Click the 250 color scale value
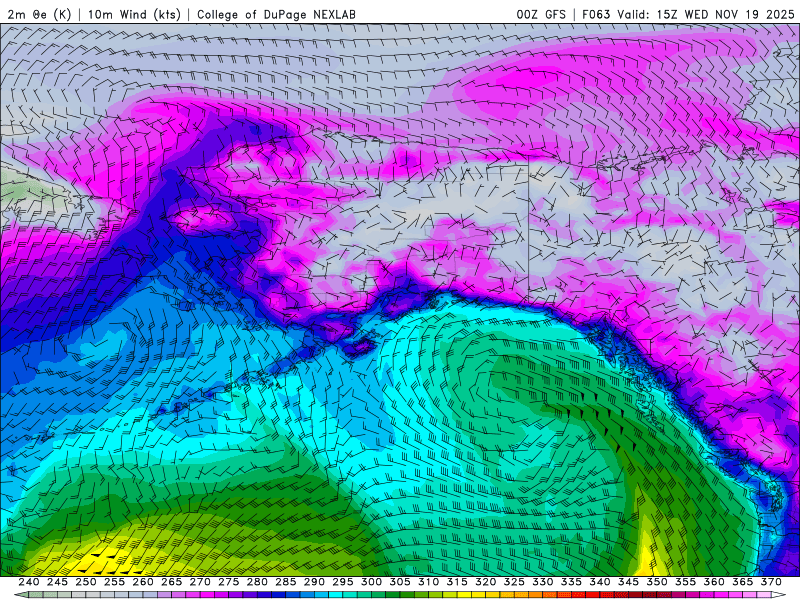Viewport: 800px width, 600px height. point(86,582)
